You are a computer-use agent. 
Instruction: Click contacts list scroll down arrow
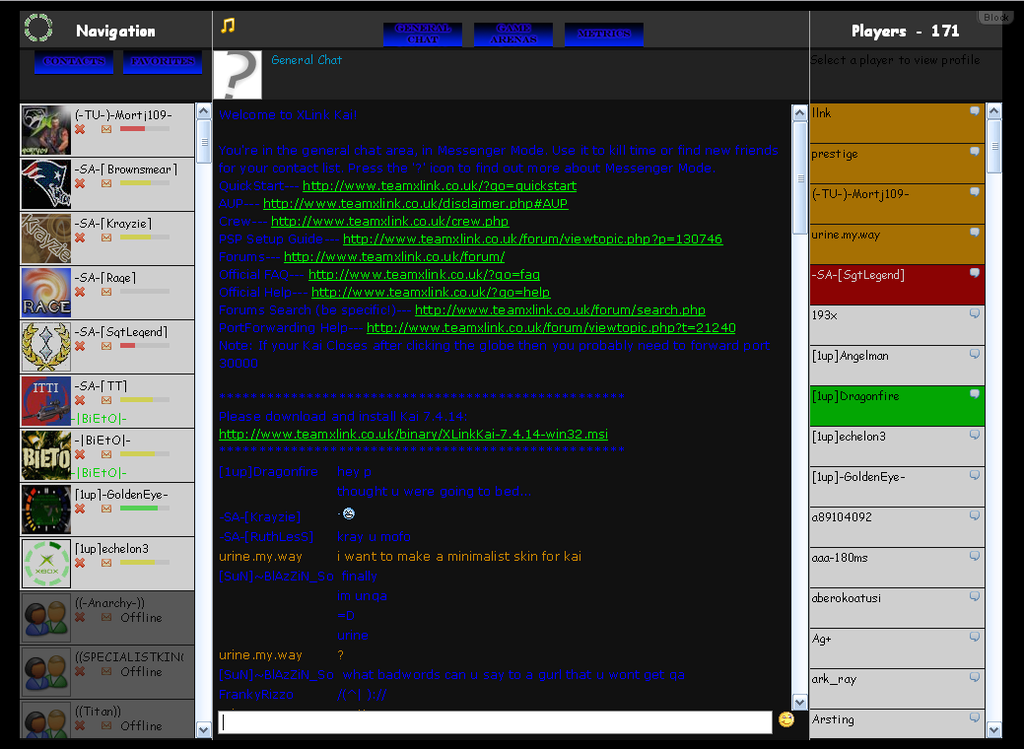[204, 729]
